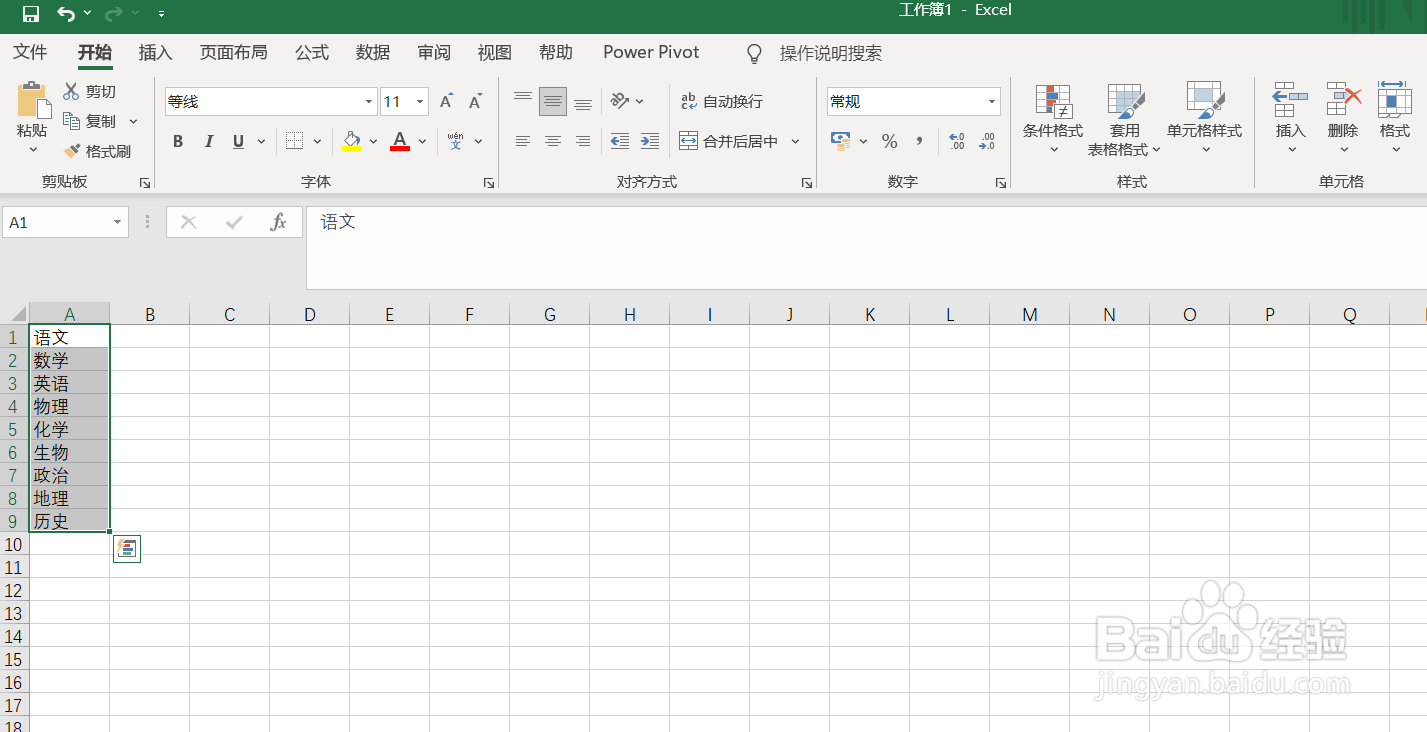1427x732 pixels.
Task: Toggle bold formatting
Action: (x=178, y=141)
